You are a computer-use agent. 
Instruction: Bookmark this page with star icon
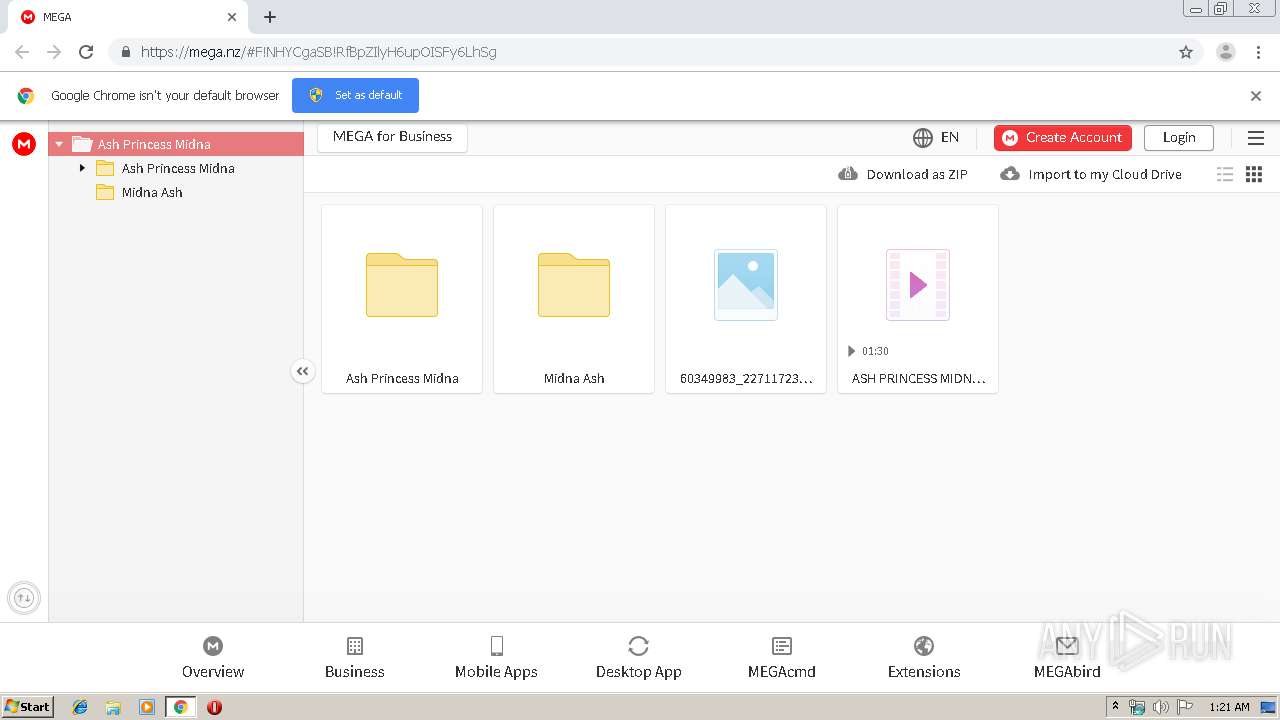1186,52
